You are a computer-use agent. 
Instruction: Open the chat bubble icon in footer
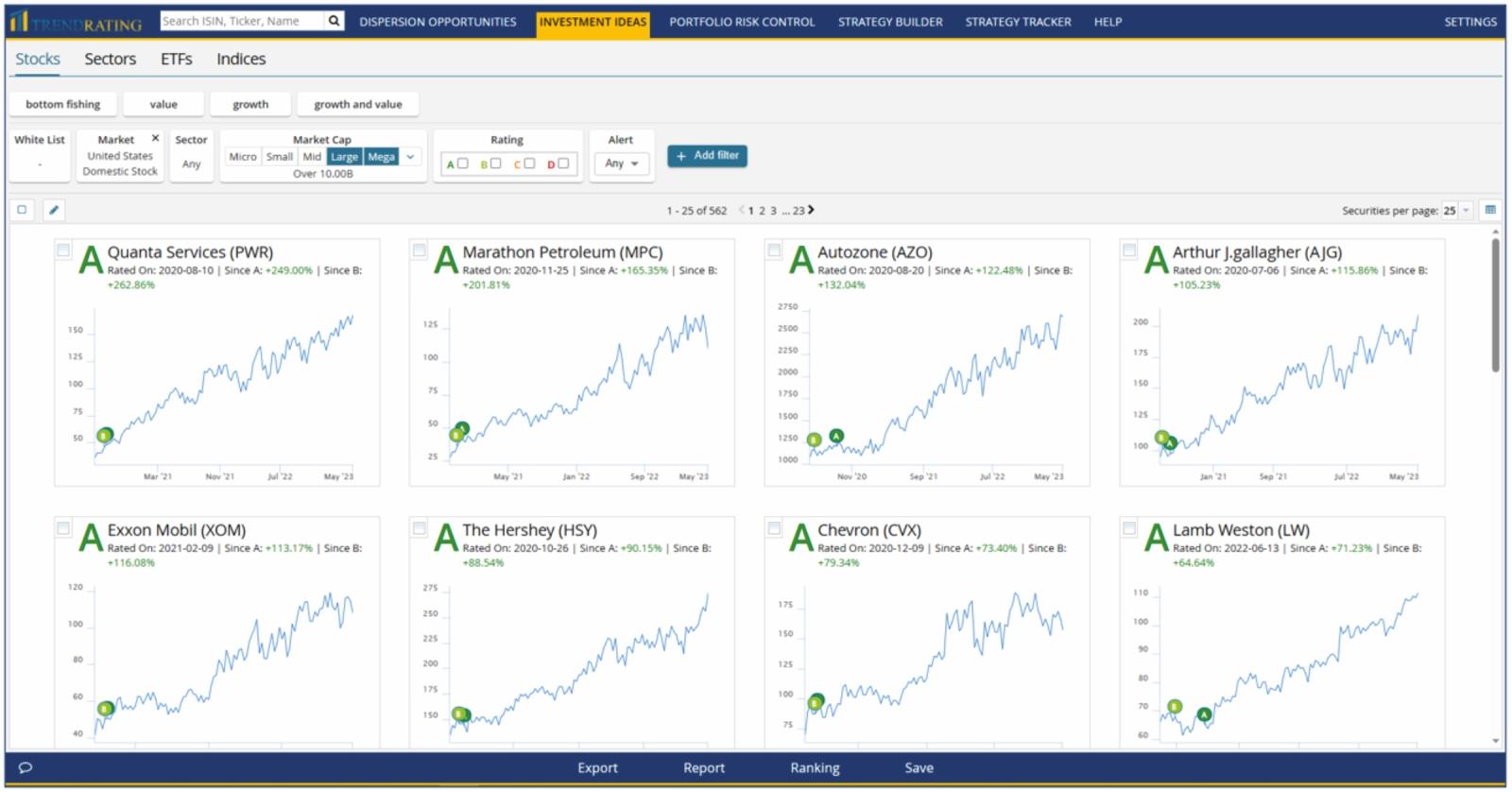pyautogui.click(x=26, y=767)
